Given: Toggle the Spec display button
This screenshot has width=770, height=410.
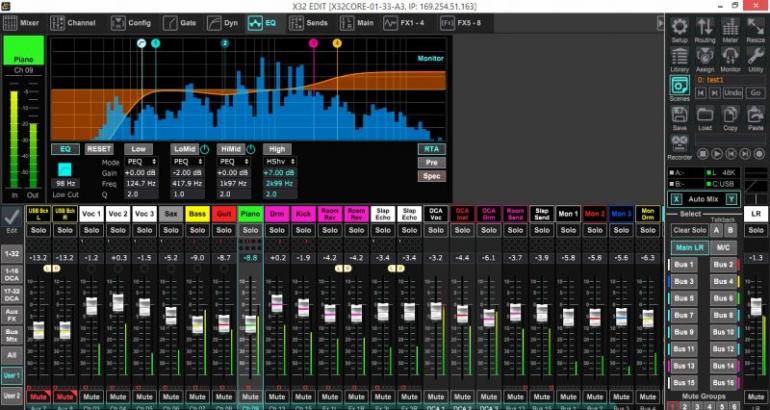Looking at the screenshot, I should coord(432,176).
